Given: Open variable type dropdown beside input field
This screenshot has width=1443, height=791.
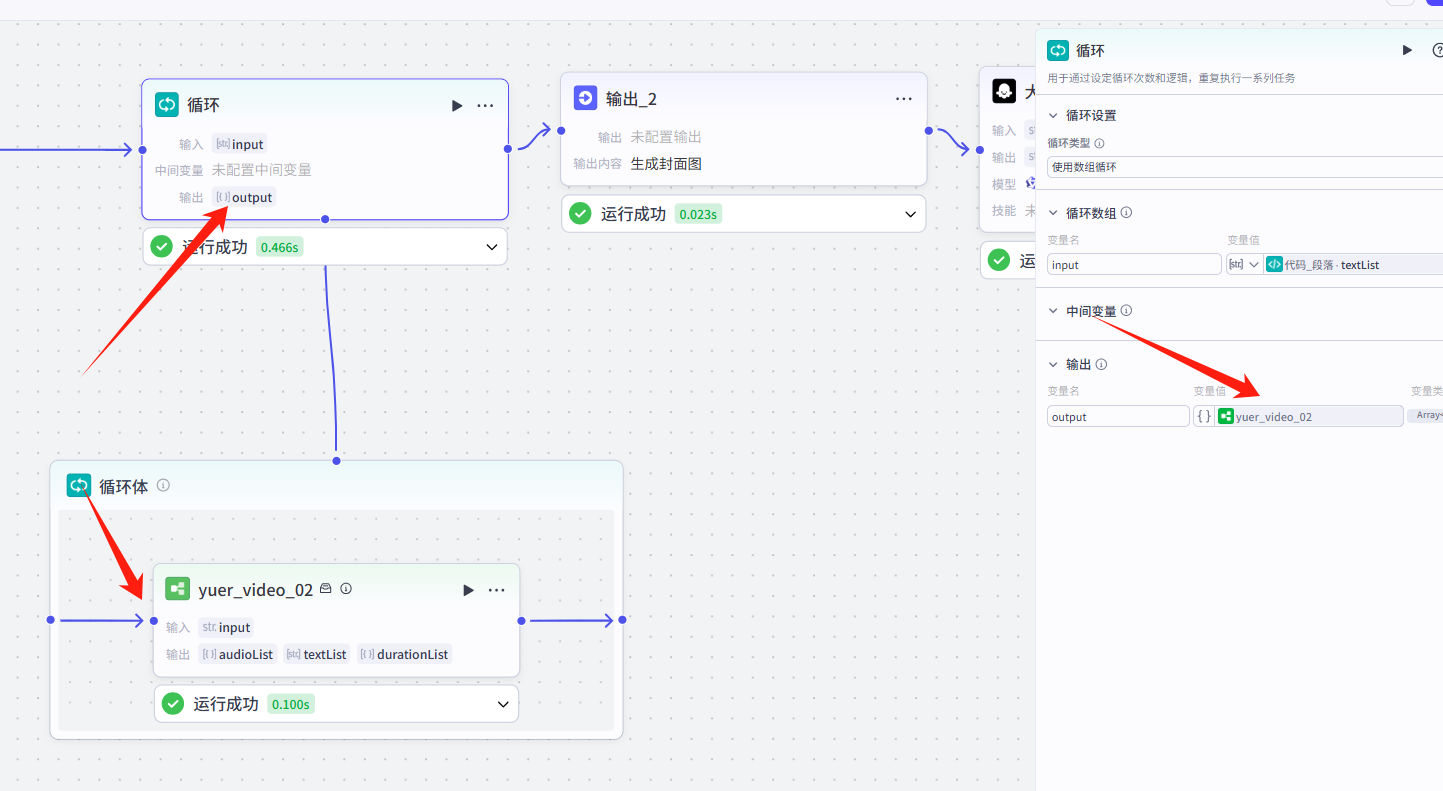Looking at the screenshot, I should tap(1244, 264).
